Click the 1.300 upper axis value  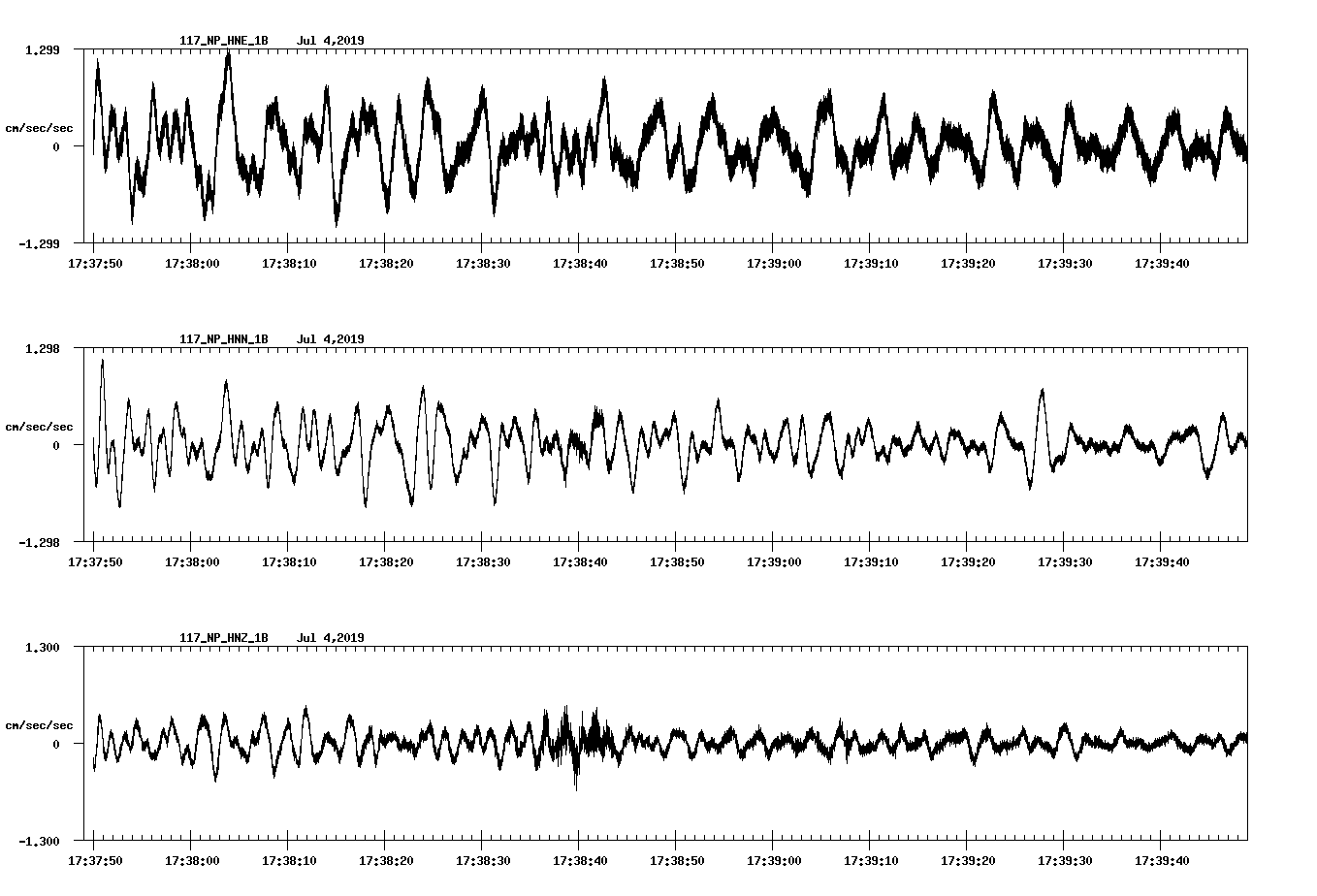pos(42,647)
